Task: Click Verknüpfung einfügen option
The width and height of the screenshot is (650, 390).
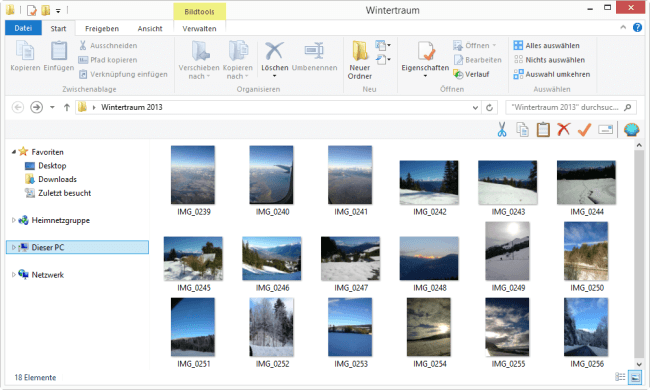Action: tap(123, 74)
